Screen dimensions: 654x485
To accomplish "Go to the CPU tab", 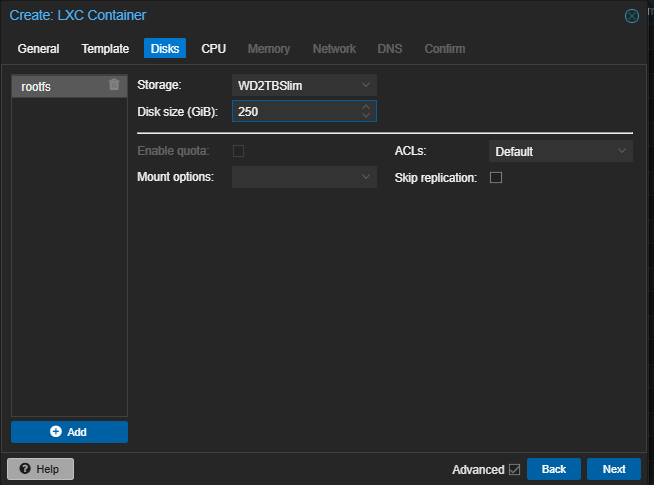I will coord(214,49).
